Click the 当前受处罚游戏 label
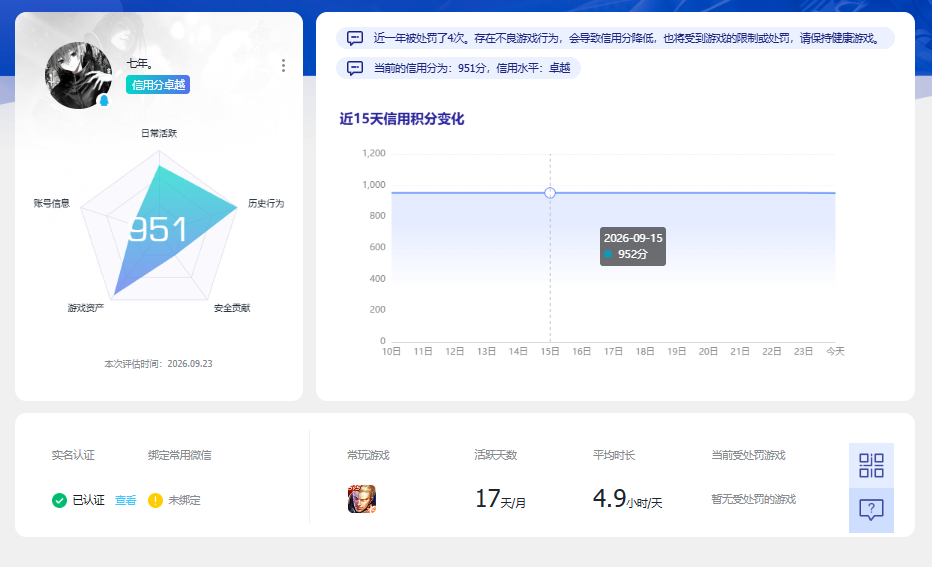The height and width of the screenshot is (567, 932). 749,455
